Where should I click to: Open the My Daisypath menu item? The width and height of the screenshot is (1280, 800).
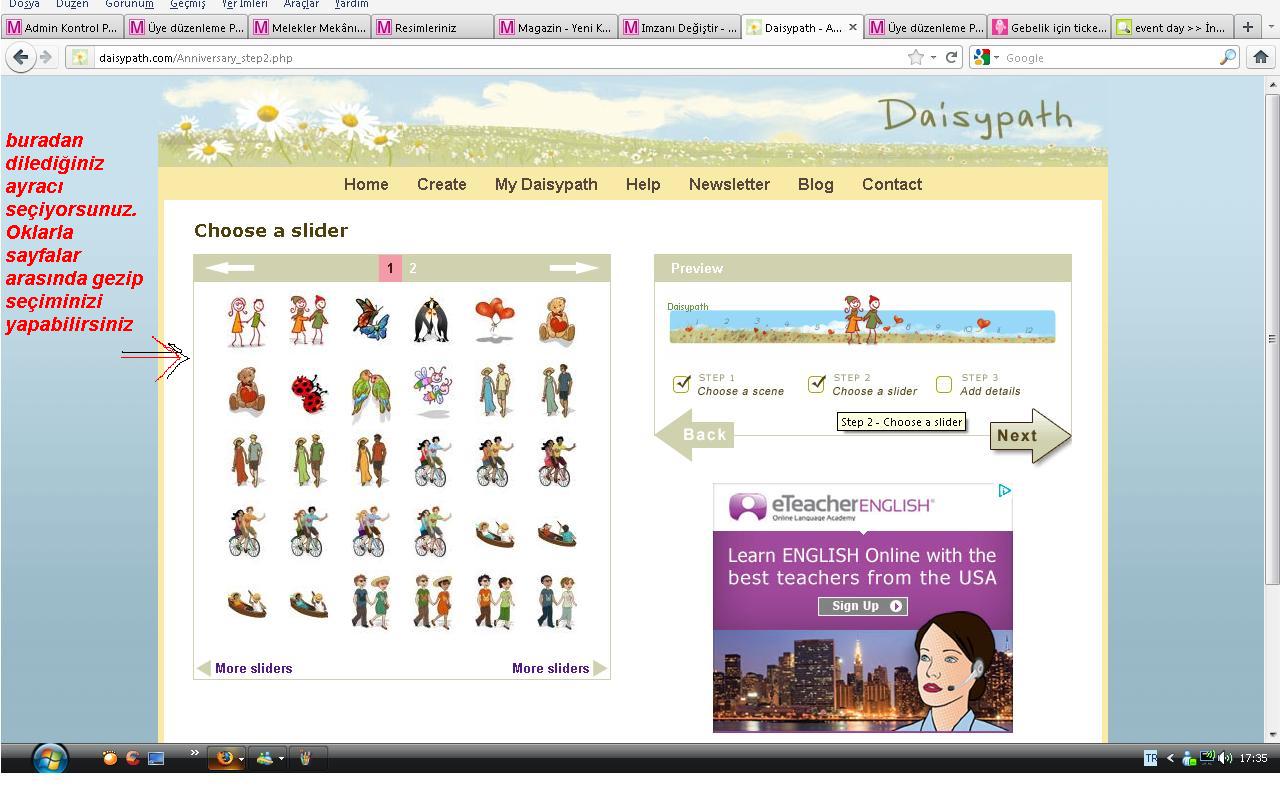(x=546, y=184)
